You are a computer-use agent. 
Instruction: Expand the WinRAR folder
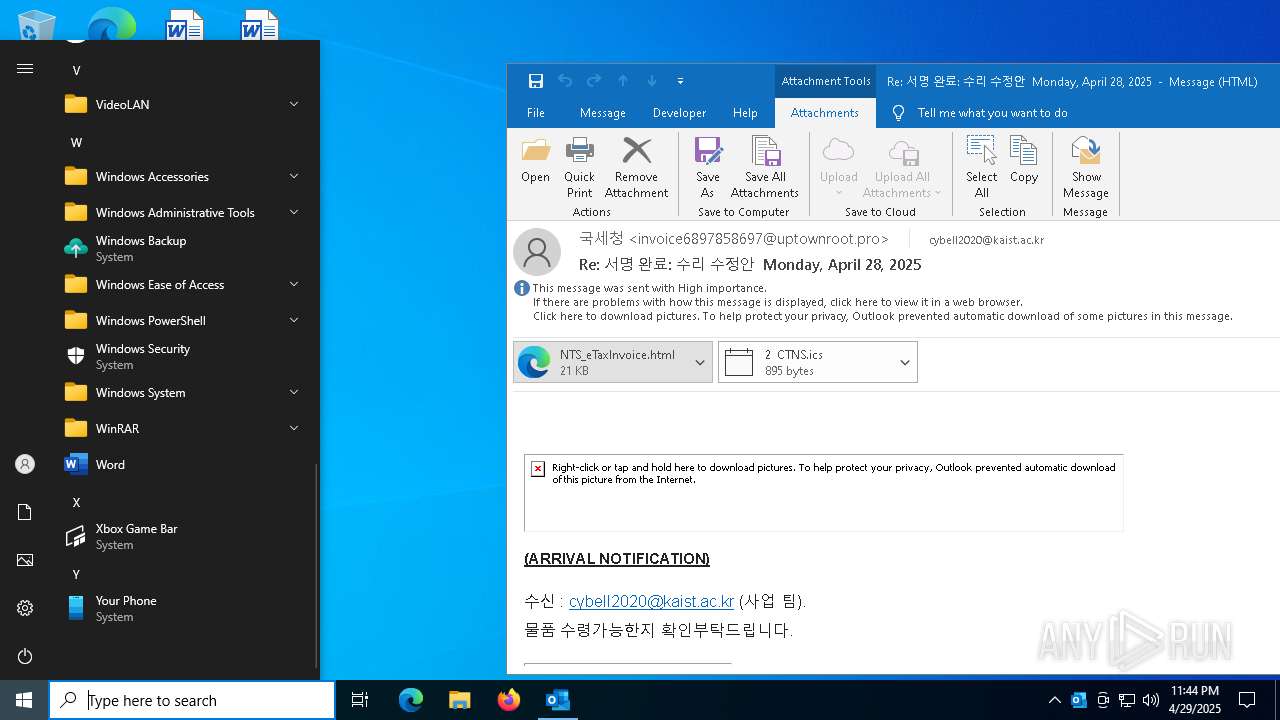pos(185,428)
